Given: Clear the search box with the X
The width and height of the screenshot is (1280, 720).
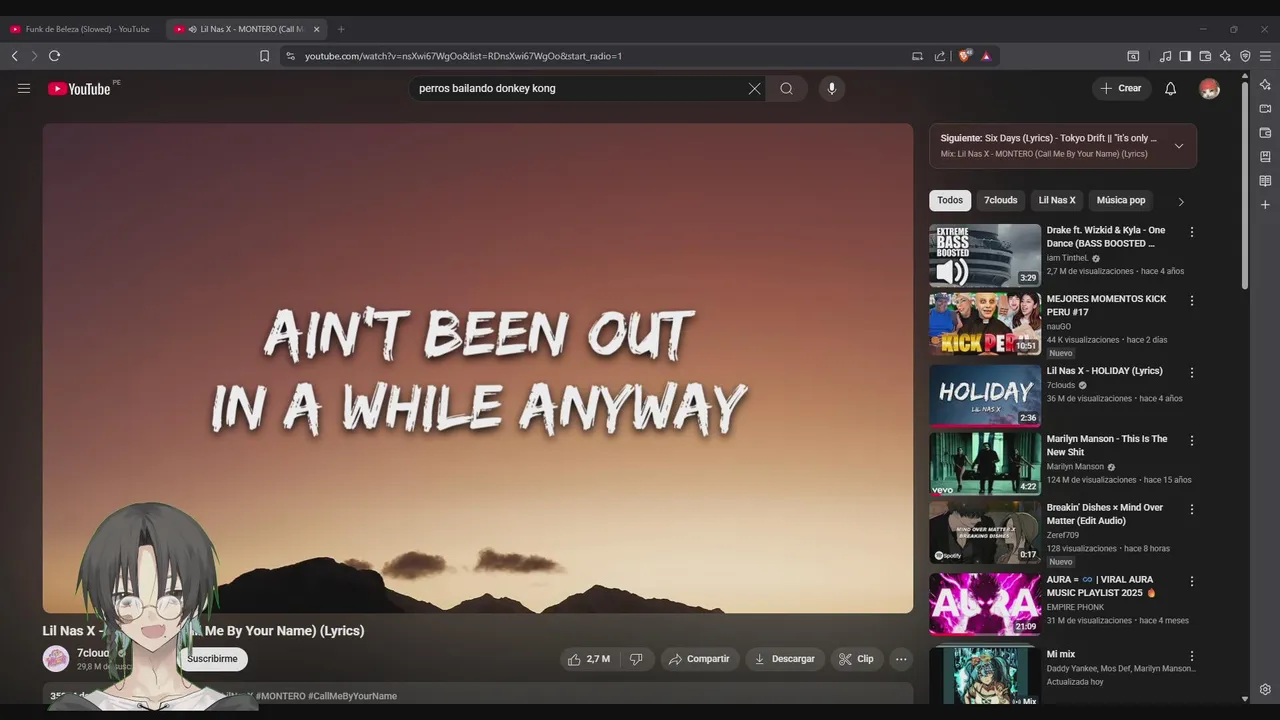Looking at the screenshot, I should (754, 88).
